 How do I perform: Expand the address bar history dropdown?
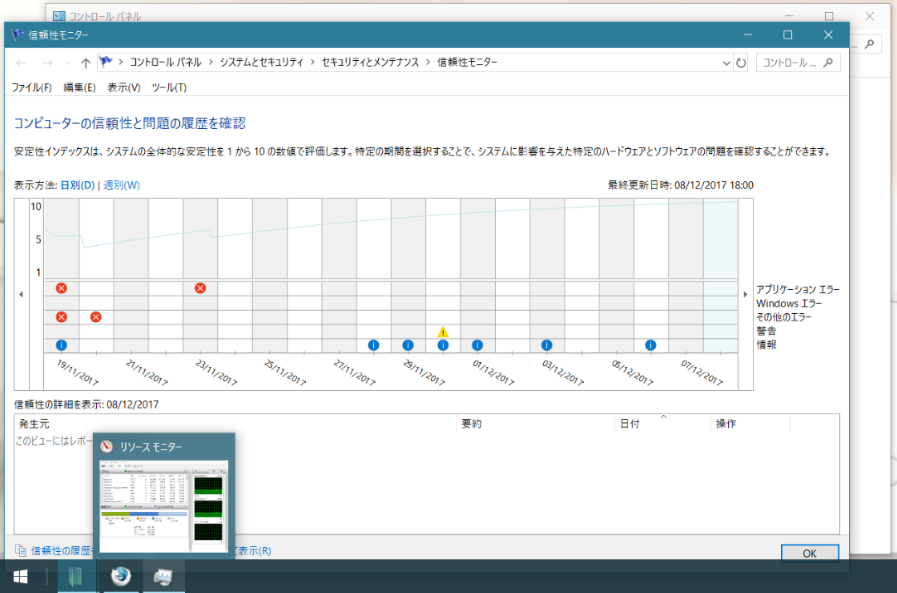point(726,63)
